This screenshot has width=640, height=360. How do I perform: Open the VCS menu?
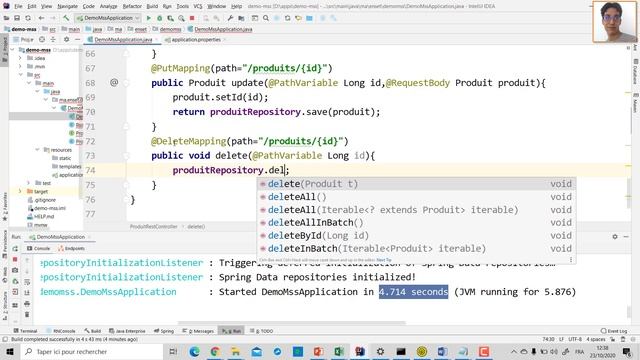(198, 6)
